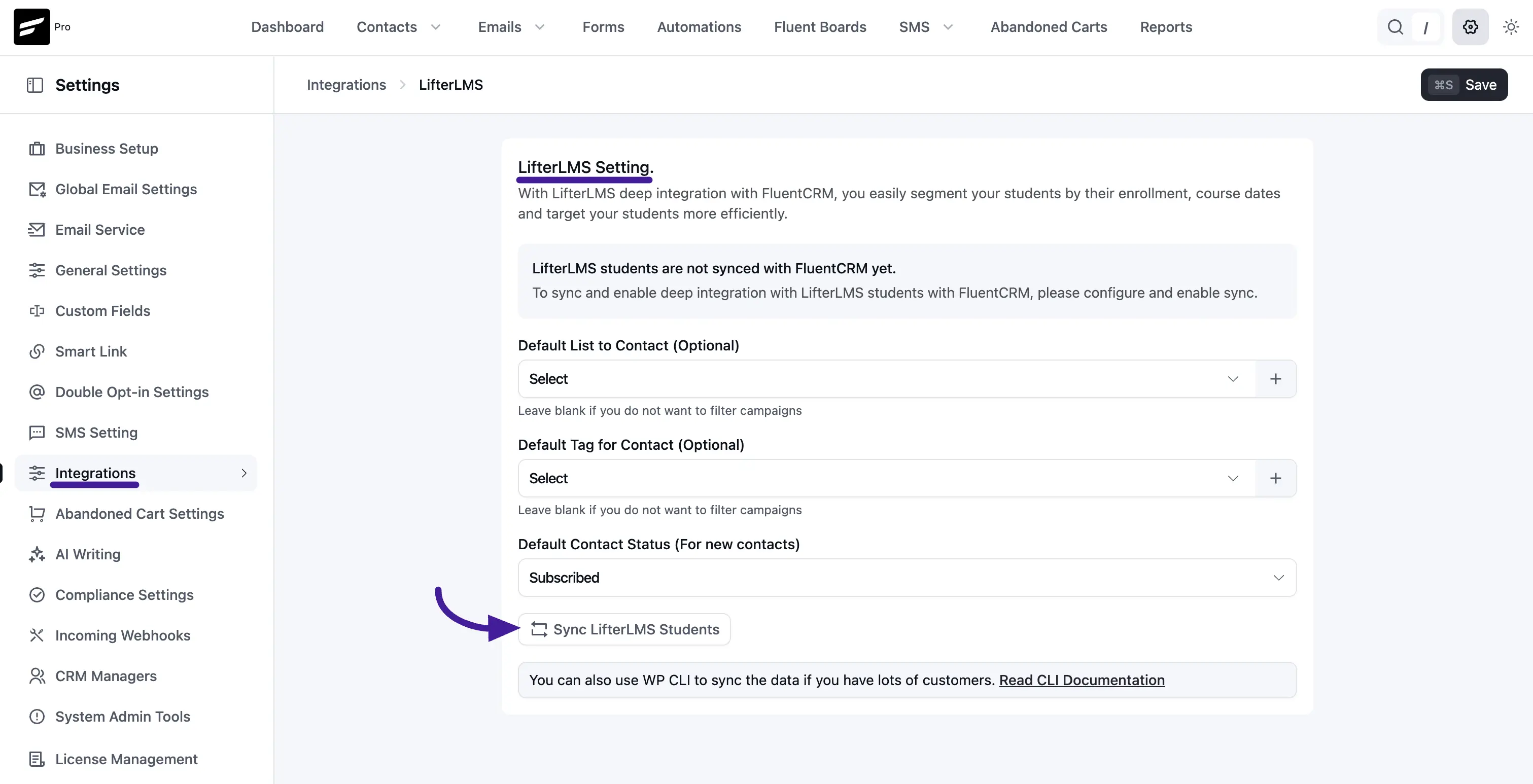Viewport: 1533px width, 784px height.
Task: Open Forms menu item
Action: point(603,27)
